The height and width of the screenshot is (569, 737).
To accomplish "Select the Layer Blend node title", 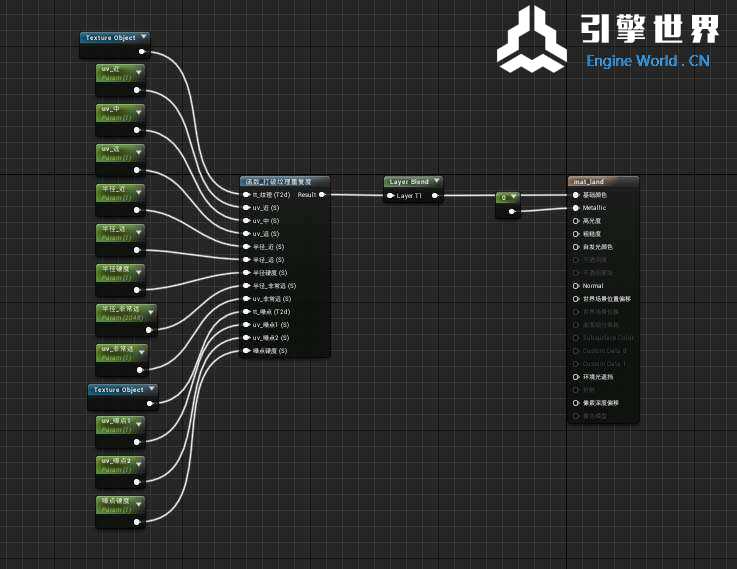I will tap(407, 182).
